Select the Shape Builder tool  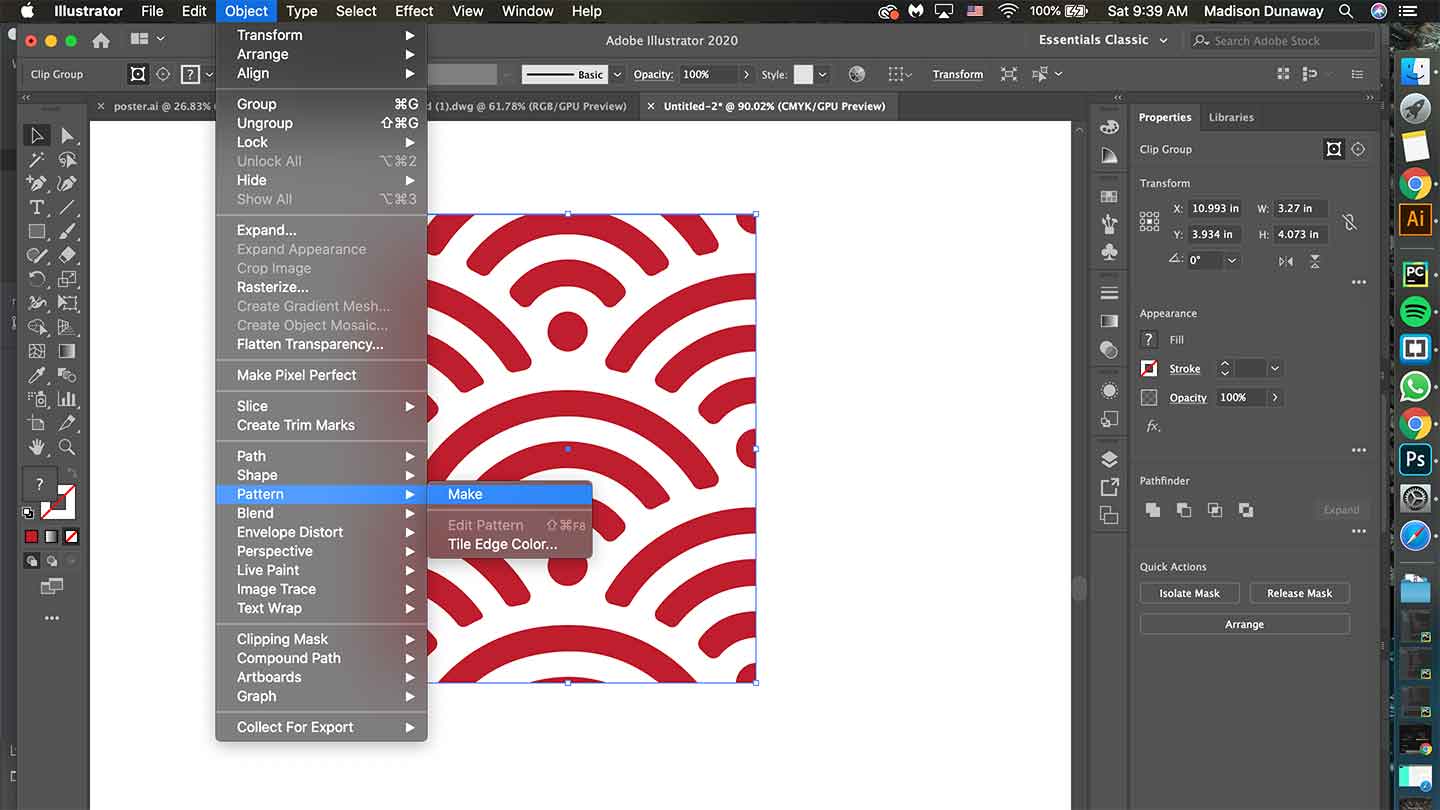[37, 327]
